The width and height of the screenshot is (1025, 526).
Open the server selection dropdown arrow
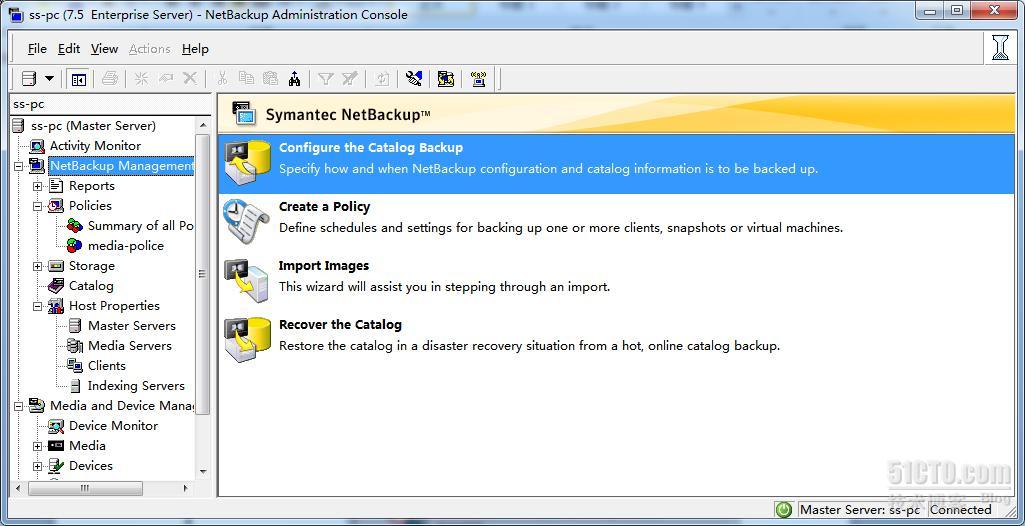point(50,79)
